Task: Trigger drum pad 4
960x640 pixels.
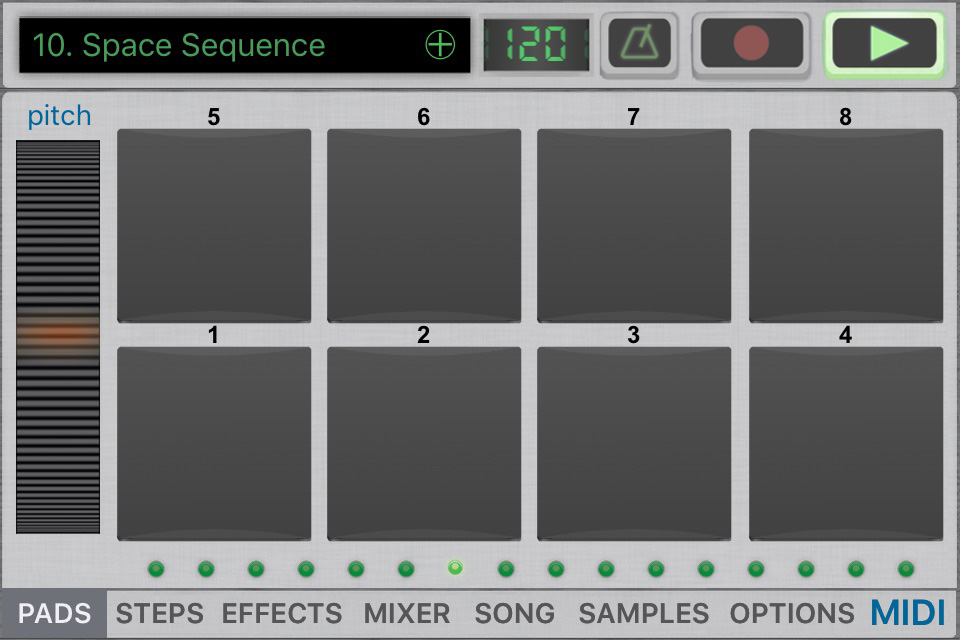Action: 846,444
